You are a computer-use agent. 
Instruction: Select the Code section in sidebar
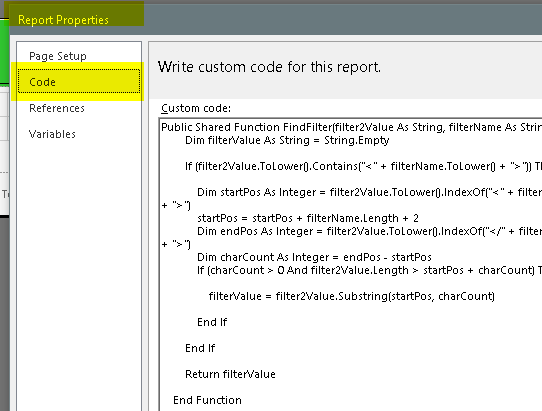click(x=79, y=82)
